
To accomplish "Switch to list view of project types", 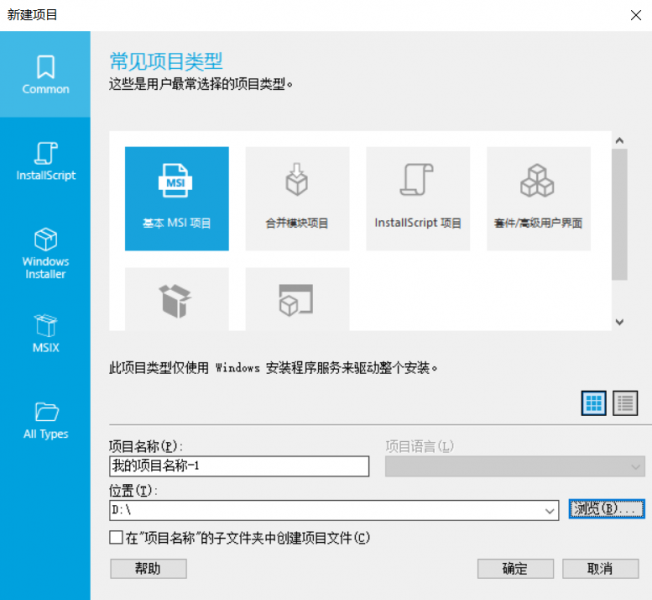I will click(x=625, y=403).
